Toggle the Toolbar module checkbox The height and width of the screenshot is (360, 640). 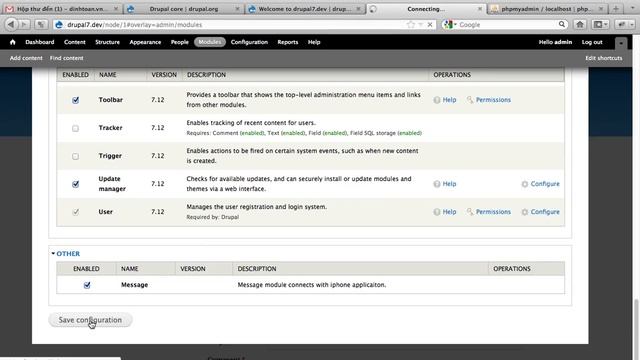[x=76, y=100]
